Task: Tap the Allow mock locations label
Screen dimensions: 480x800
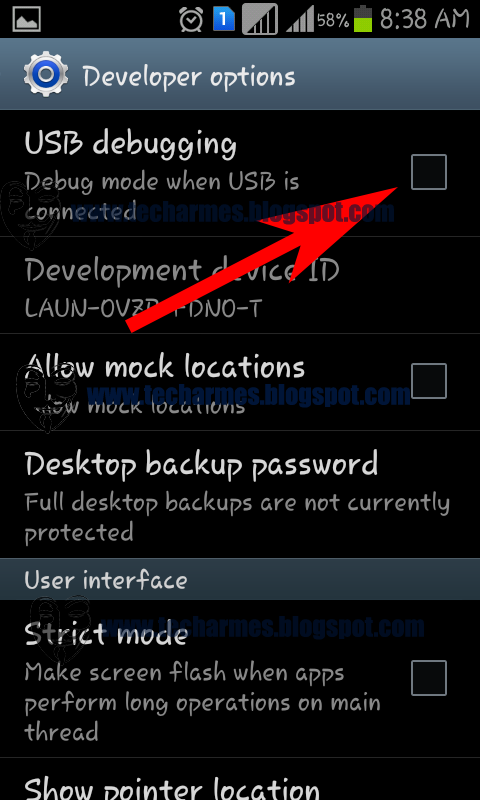Action: pos(165,366)
